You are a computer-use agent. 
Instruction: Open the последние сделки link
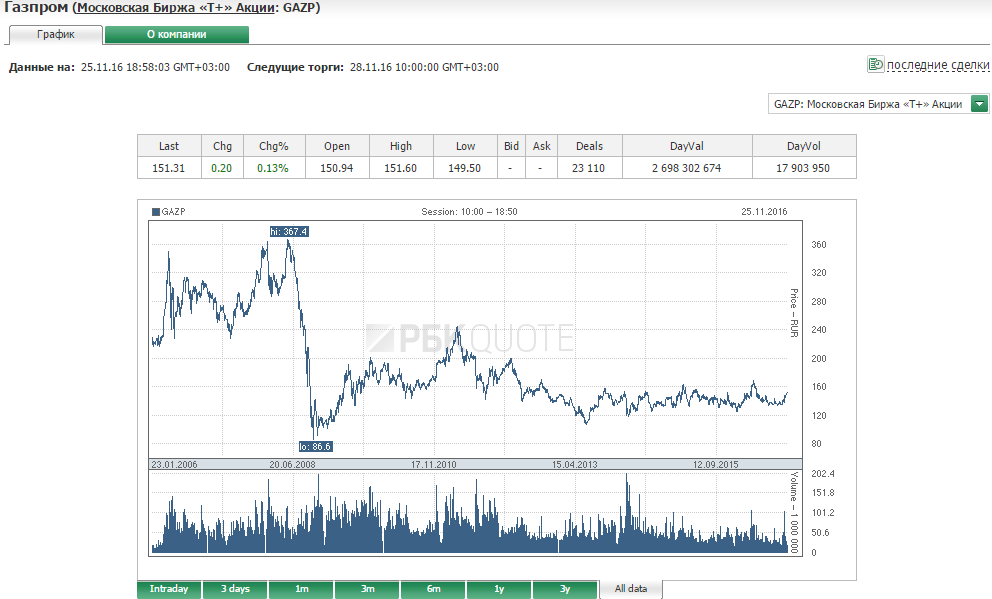[938, 65]
